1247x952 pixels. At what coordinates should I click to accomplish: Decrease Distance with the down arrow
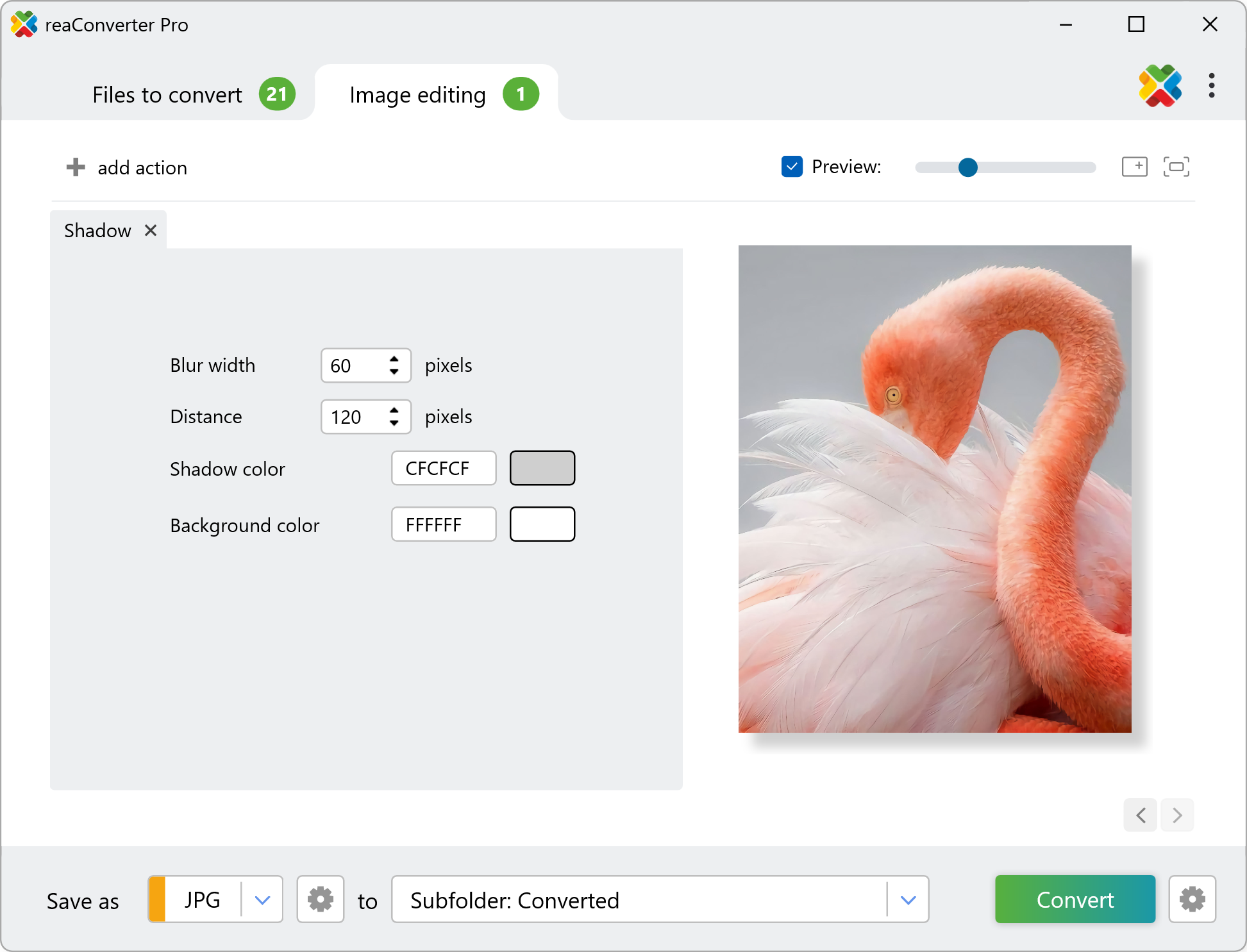click(x=394, y=424)
